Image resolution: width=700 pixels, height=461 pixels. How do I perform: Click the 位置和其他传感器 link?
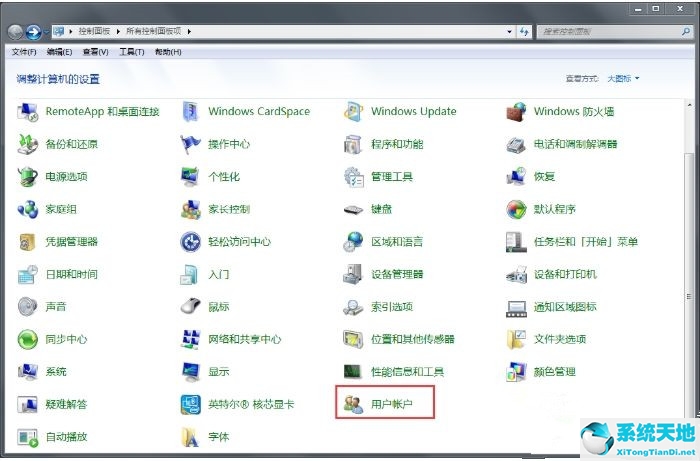pos(412,340)
